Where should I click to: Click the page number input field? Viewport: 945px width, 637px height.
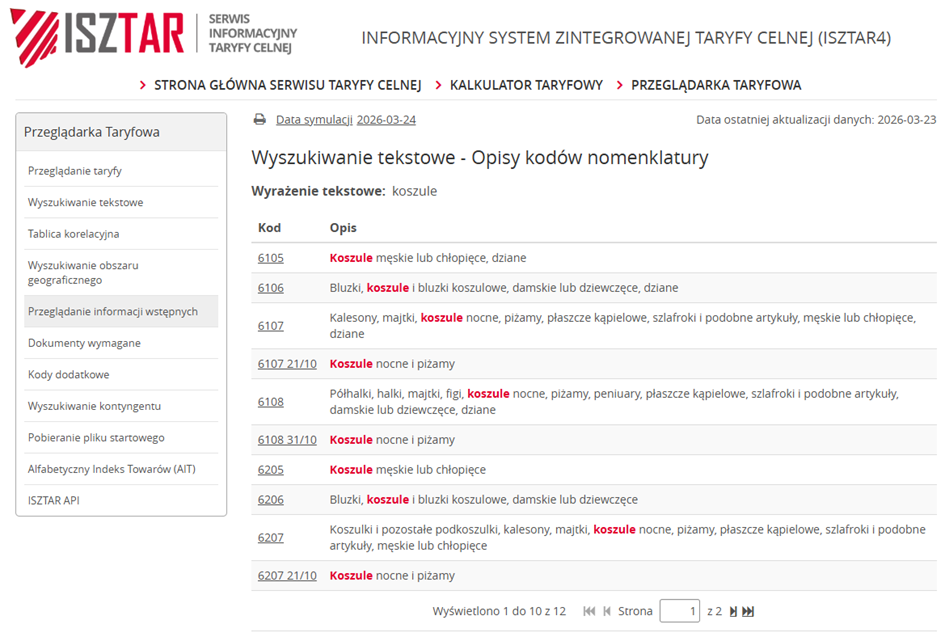pos(680,611)
